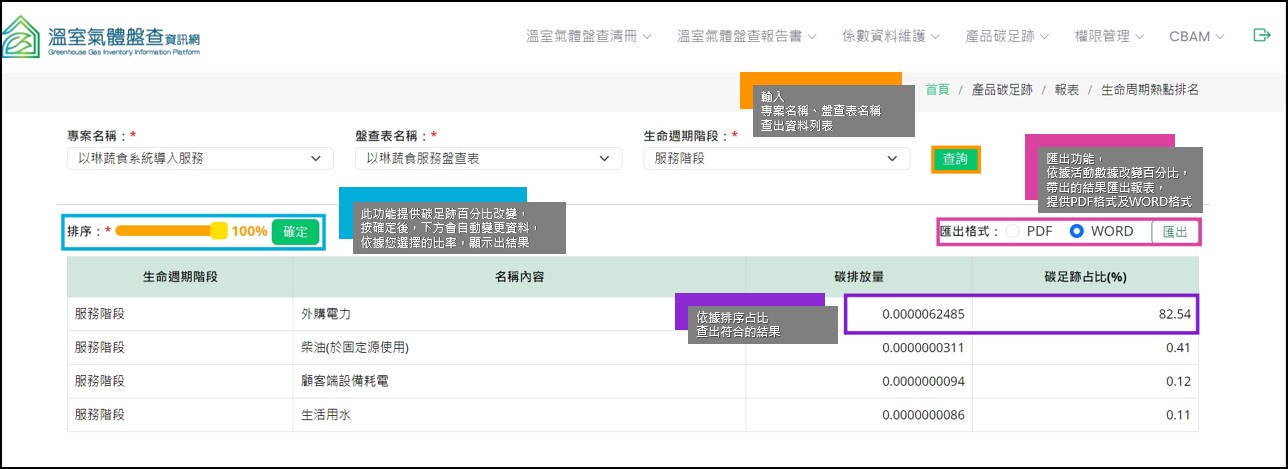1288x469 pixels.
Task: Click the 匯出 export button
Action: 1174,231
